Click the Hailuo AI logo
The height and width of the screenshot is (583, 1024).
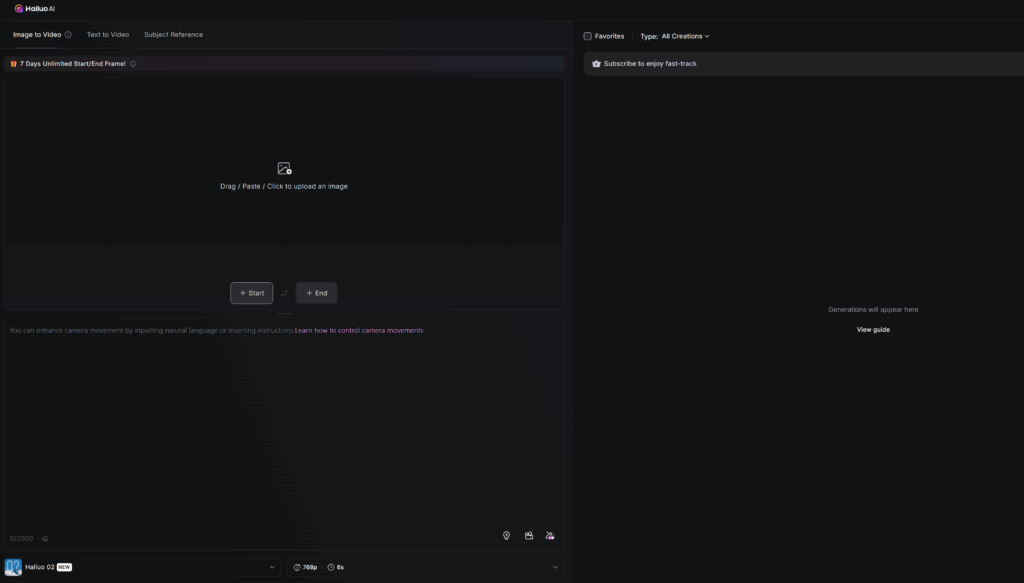(34, 8)
